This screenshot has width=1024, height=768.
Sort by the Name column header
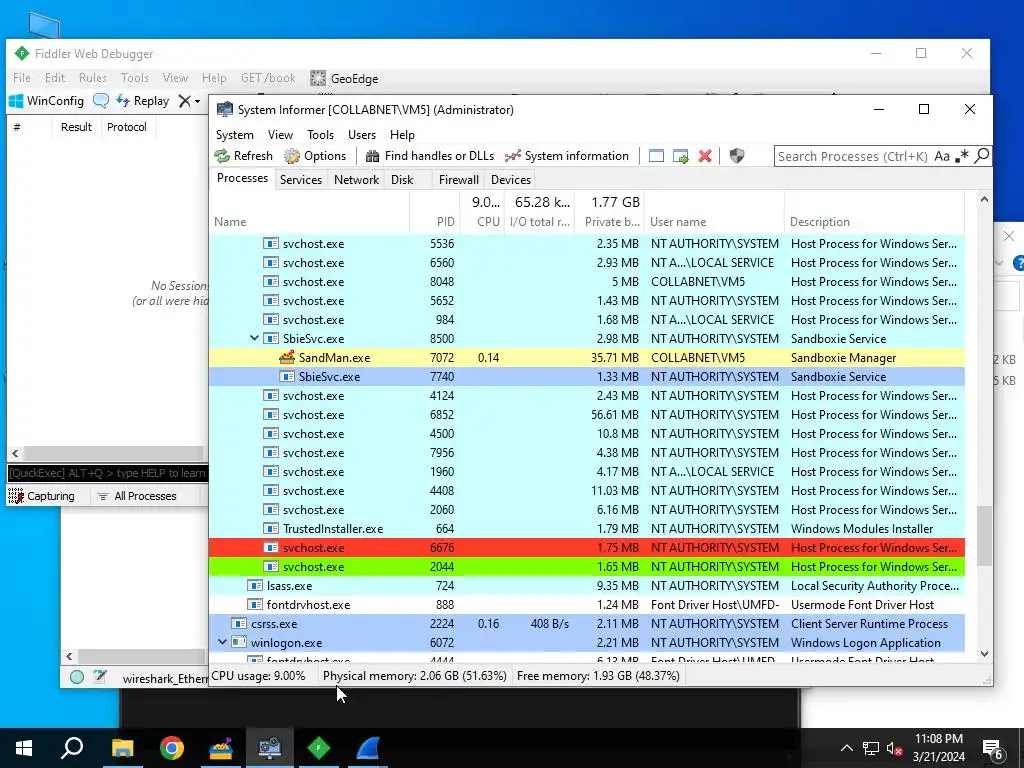click(310, 221)
